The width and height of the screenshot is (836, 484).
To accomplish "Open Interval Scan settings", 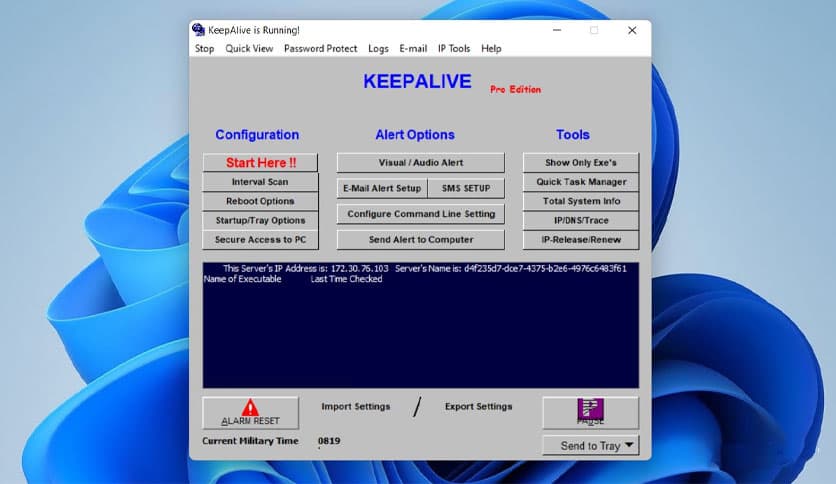I will click(x=260, y=182).
